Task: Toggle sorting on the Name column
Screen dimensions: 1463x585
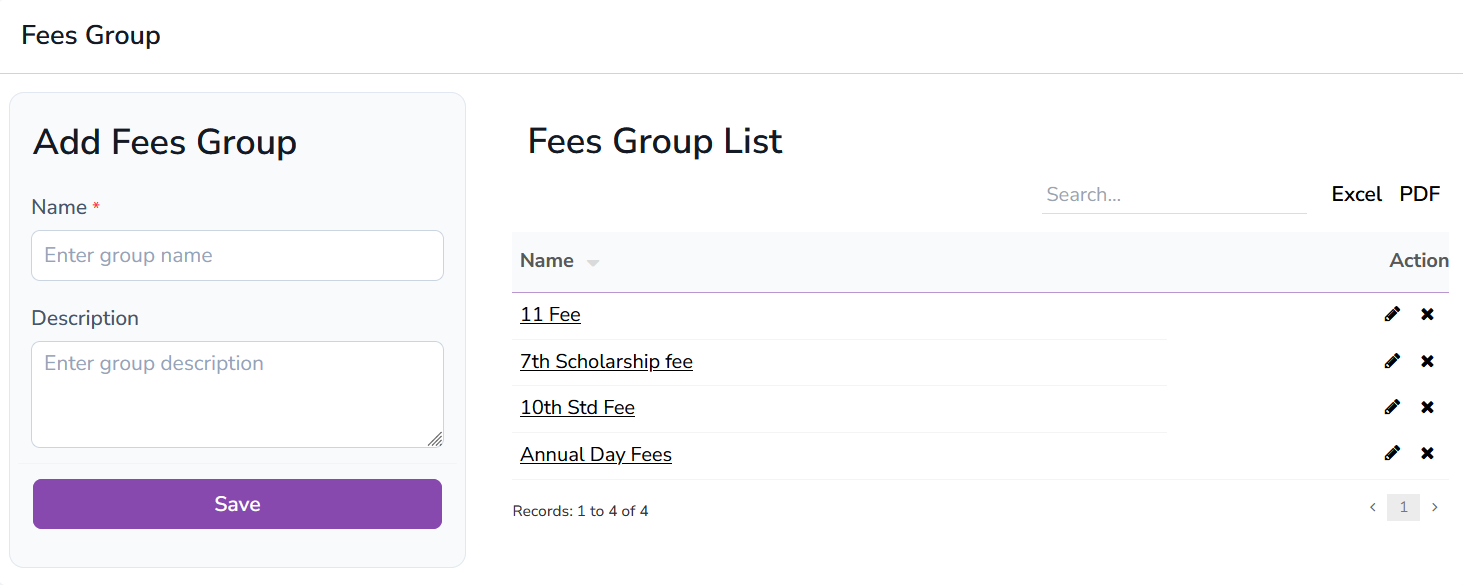Action: pos(558,260)
